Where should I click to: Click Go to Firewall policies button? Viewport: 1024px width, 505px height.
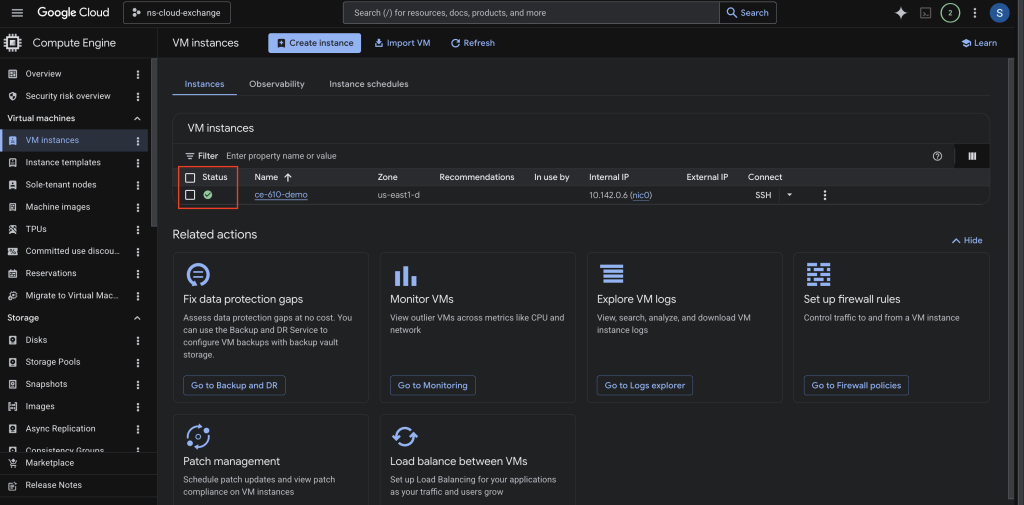(x=856, y=385)
